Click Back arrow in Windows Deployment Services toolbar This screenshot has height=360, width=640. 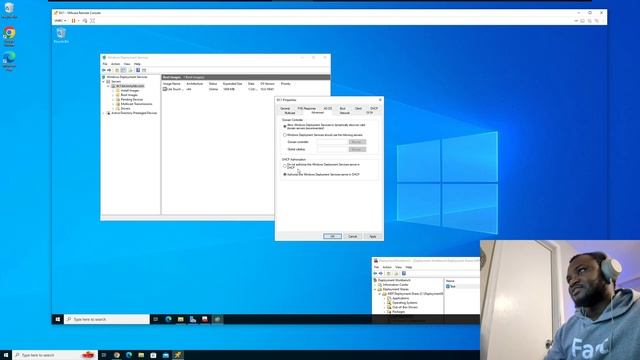coord(104,70)
